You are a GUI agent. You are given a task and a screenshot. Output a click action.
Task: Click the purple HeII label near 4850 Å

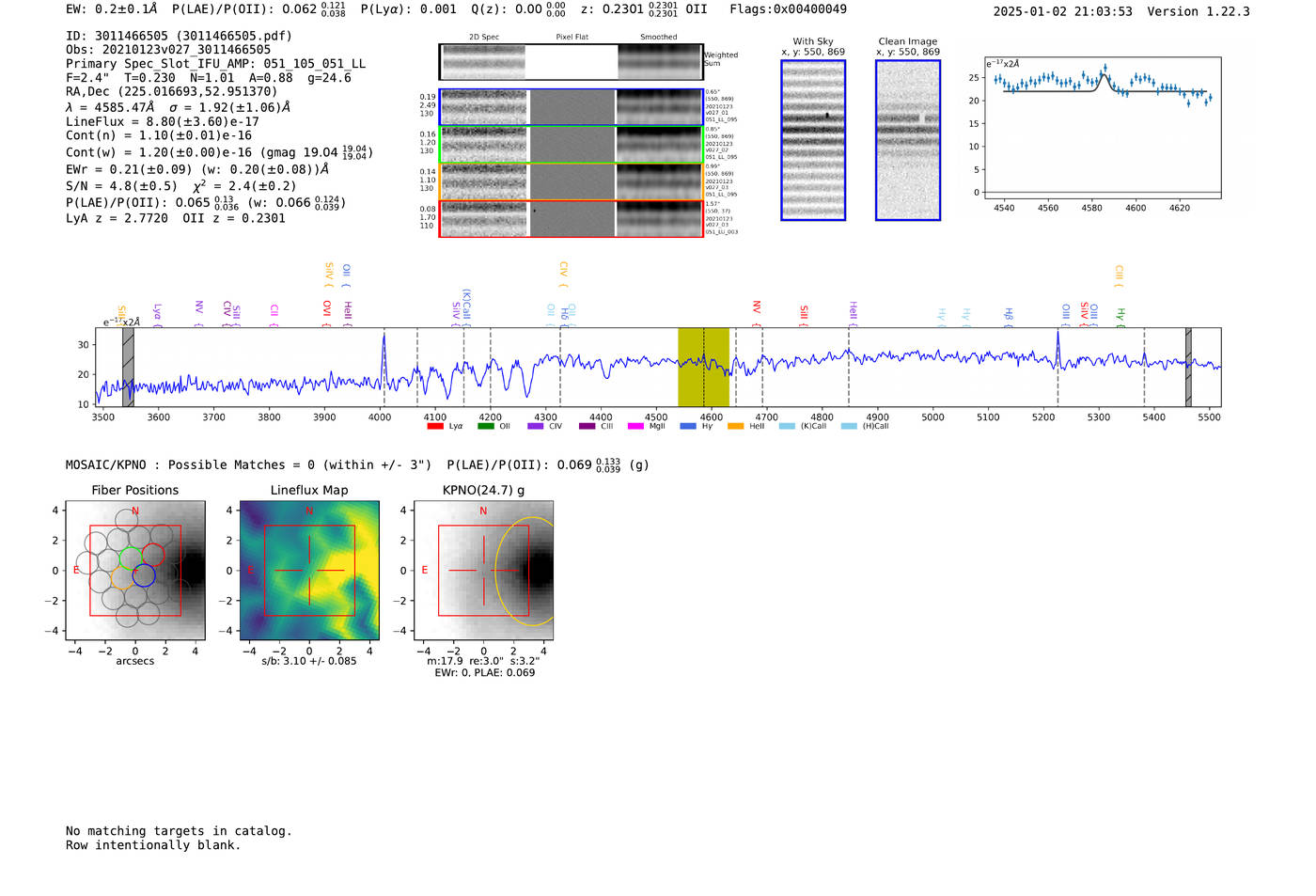point(854,311)
